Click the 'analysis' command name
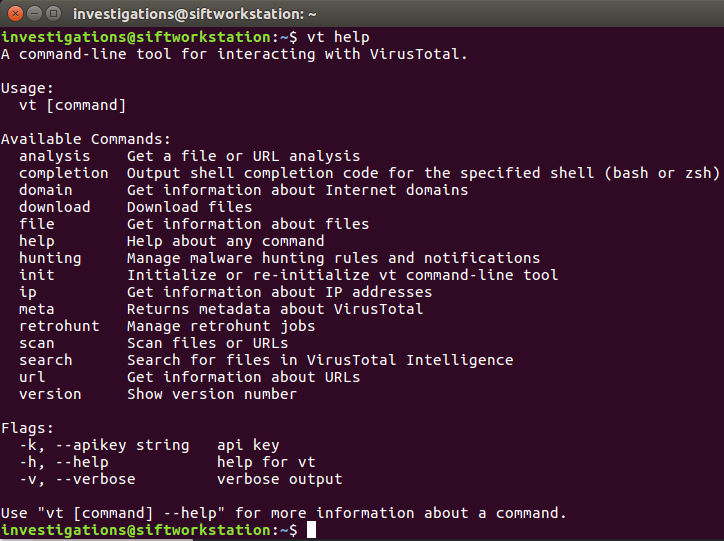The image size is (724, 541). click(x=54, y=156)
